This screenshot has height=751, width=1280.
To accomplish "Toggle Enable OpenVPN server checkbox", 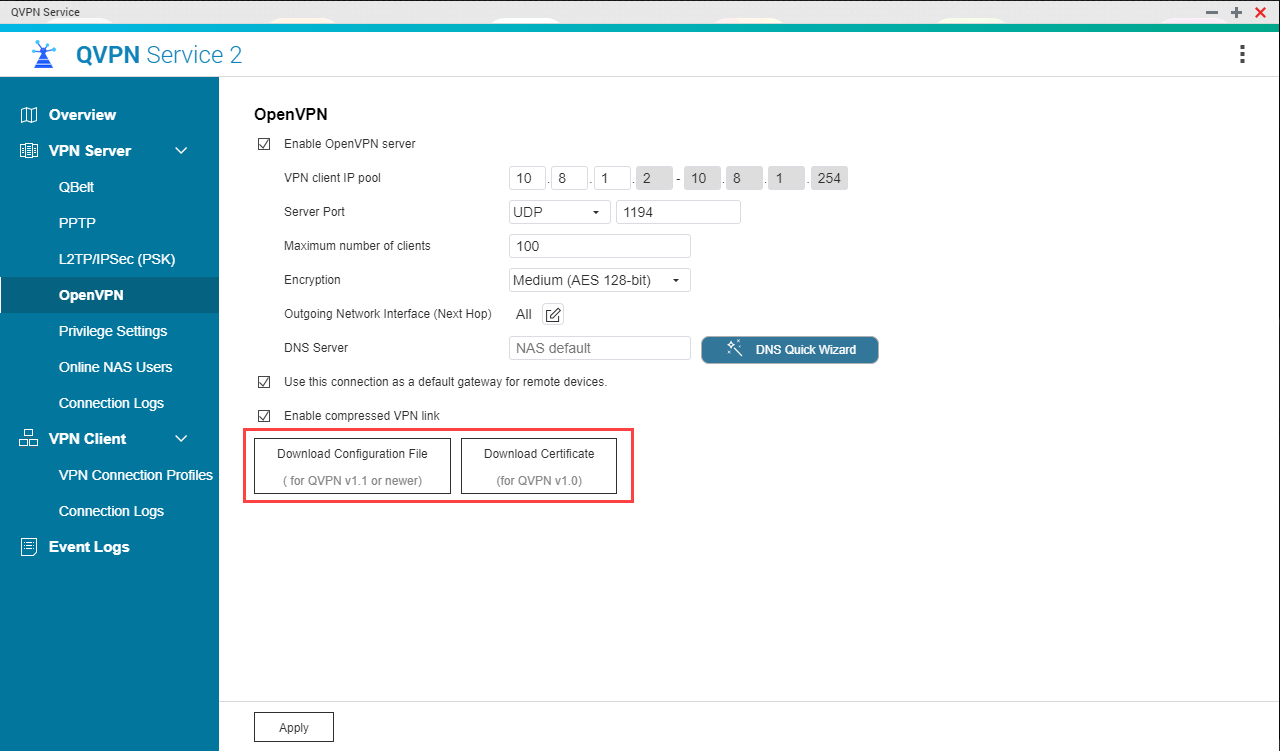I will point(264,144).
